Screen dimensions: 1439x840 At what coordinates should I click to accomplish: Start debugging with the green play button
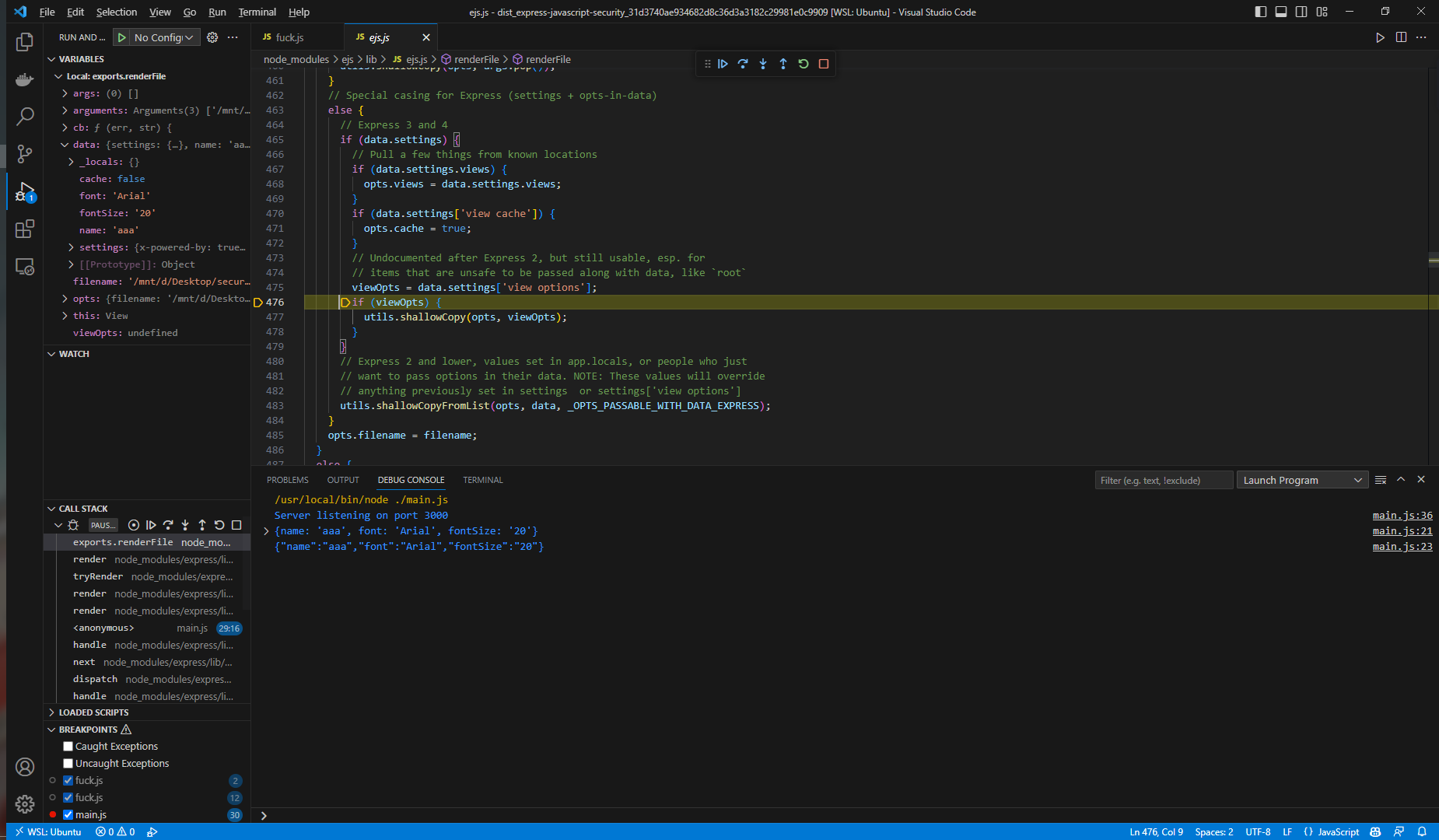click(x=121, y=37)
